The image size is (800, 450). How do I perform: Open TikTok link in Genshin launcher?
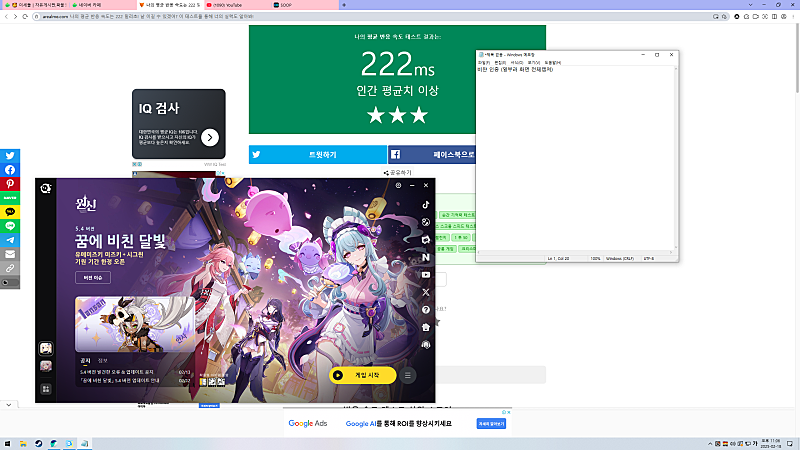click(426, 205)
